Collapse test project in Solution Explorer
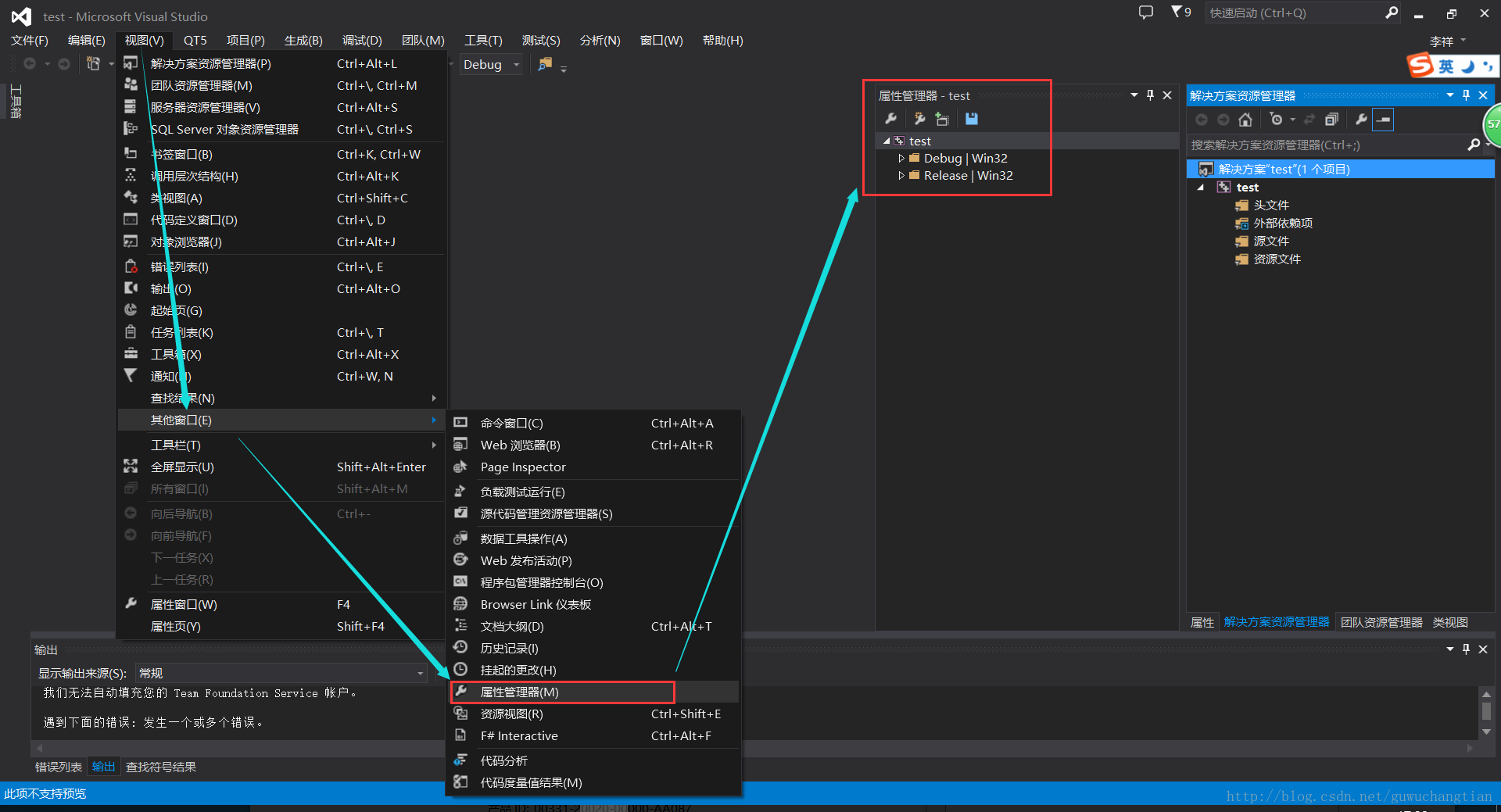 coord(1201,188)
